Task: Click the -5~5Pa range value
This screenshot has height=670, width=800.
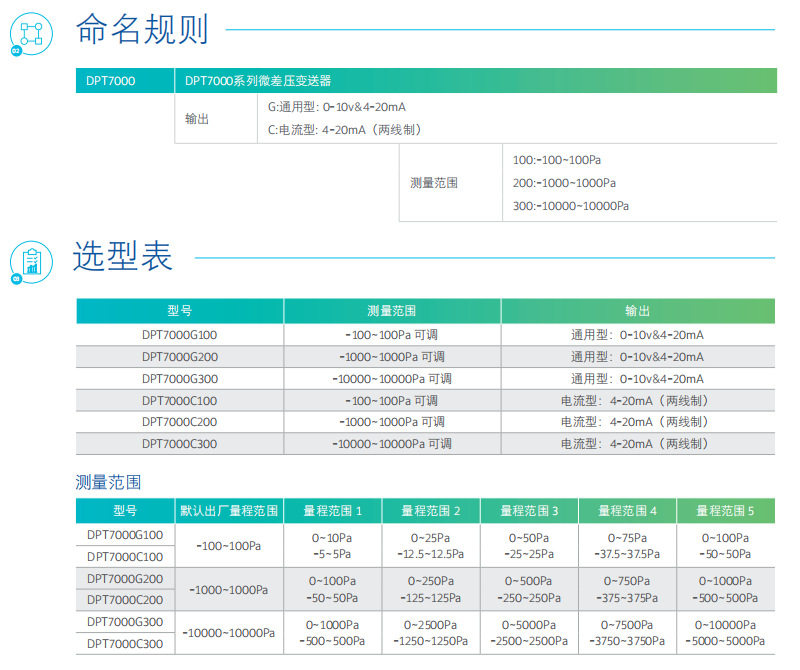Action: click(x=332, y=554)
